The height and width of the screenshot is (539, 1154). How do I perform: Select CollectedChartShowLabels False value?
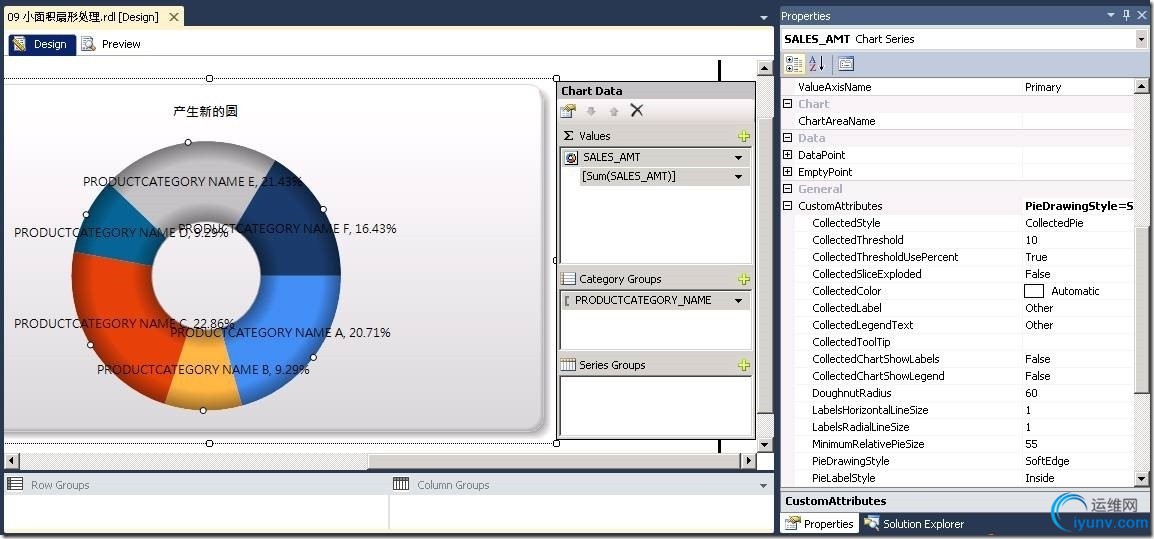pyautogui.click(x=1038, y=359)
